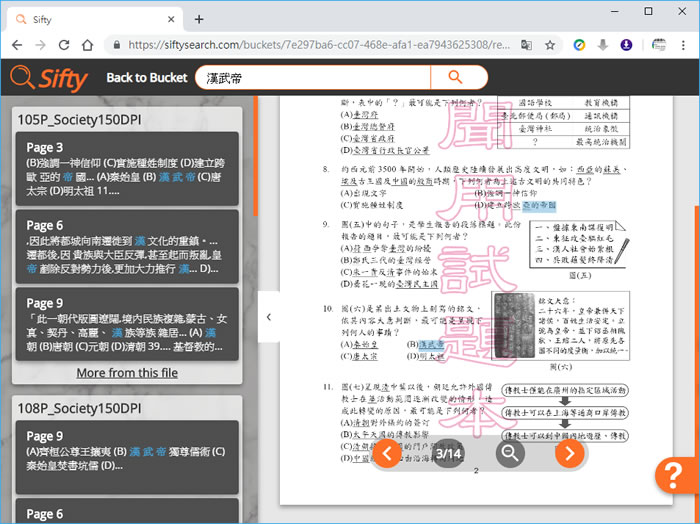Click the Sifty logo
The height and width of the screenshot is (524, 700).
tap(50, 78)
